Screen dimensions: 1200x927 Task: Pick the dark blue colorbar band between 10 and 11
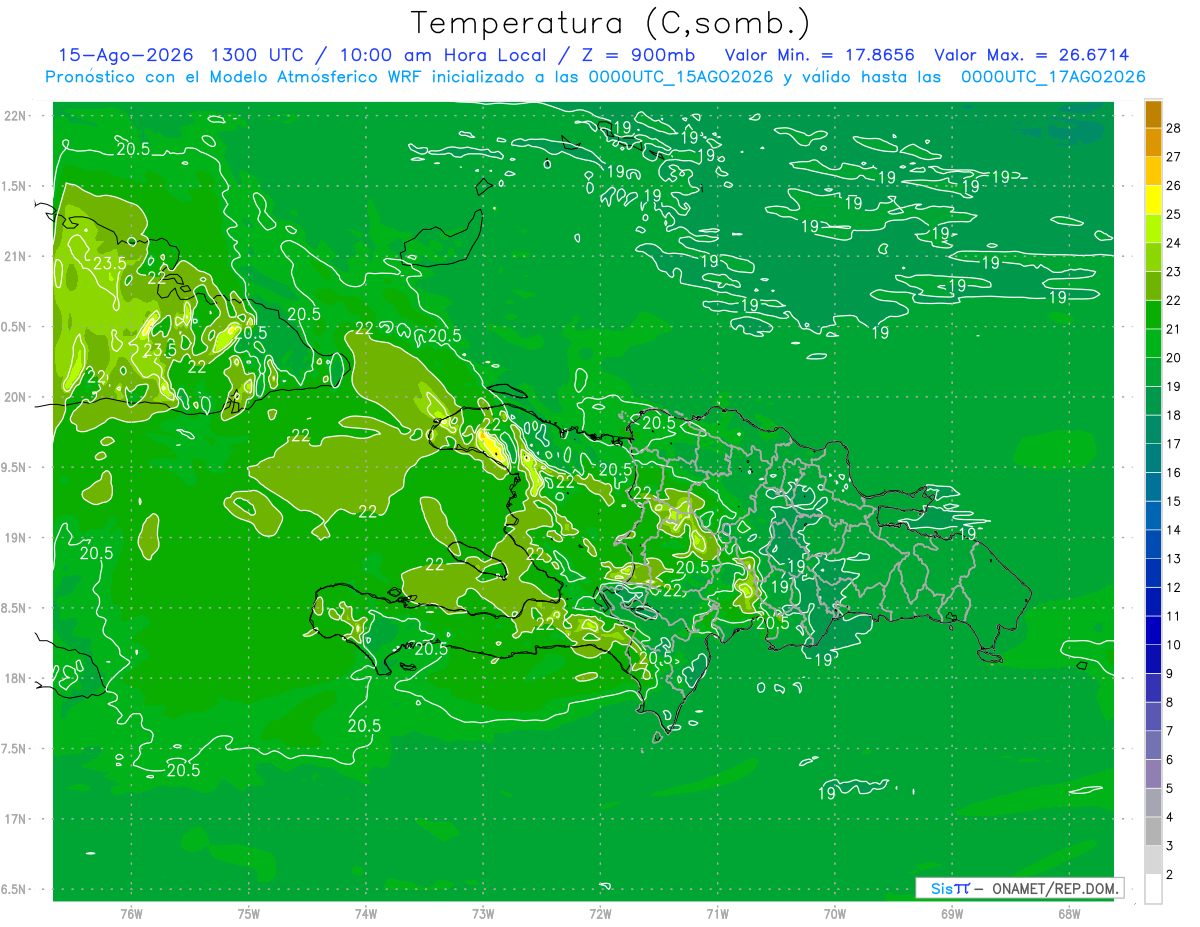coord(1153,631)
